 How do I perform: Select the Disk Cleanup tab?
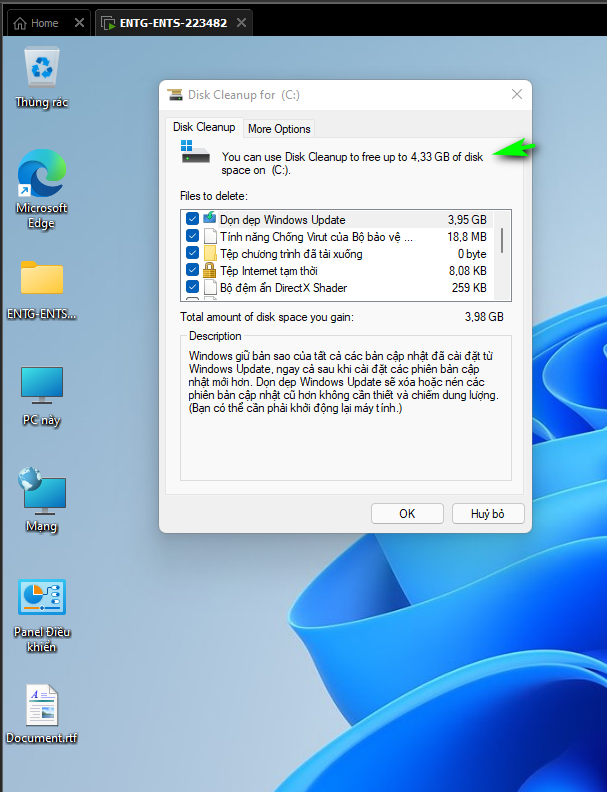tap(204, 127)
